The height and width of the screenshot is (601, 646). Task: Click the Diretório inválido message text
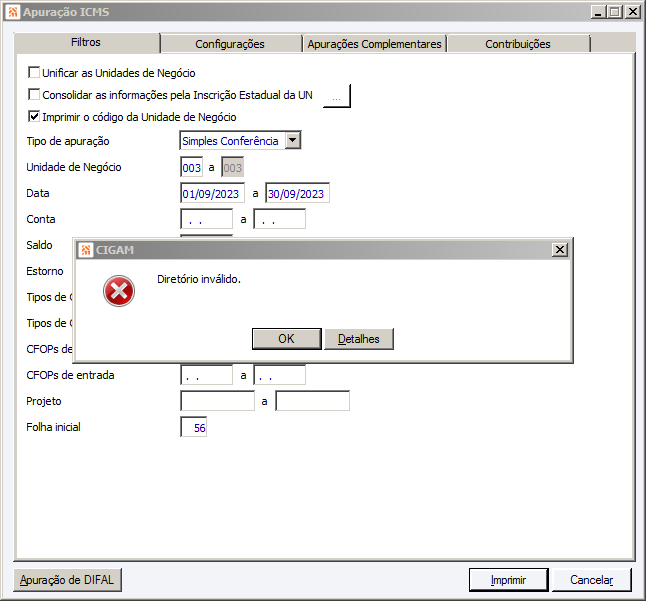click(199, 279)
